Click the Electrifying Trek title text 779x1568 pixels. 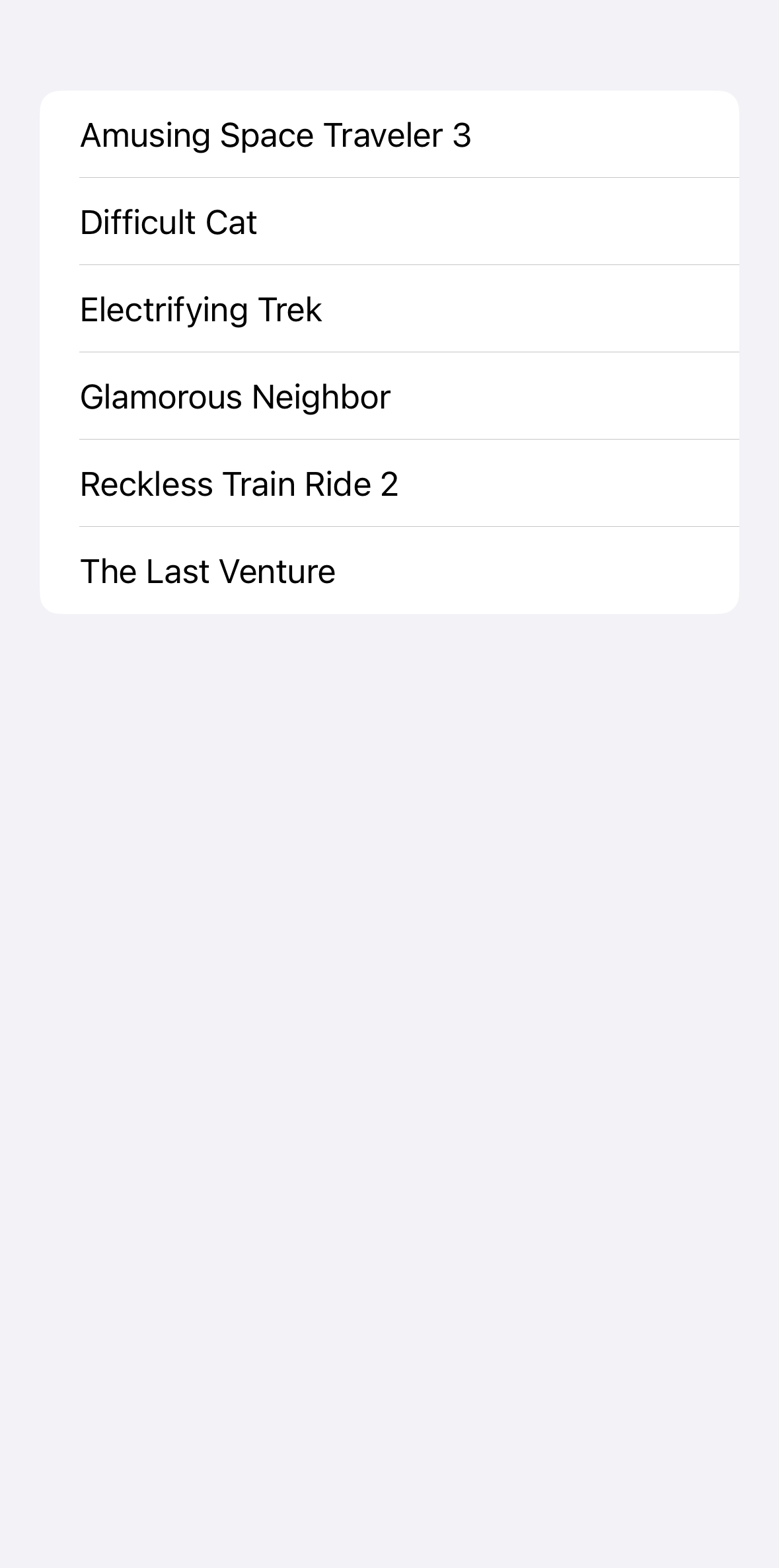click(201, 309)
